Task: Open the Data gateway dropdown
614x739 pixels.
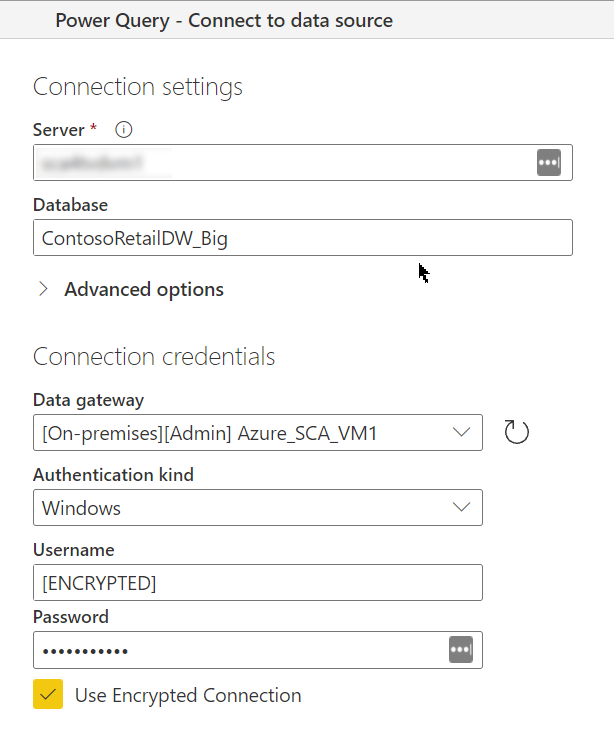Action: tap(257, 433)
